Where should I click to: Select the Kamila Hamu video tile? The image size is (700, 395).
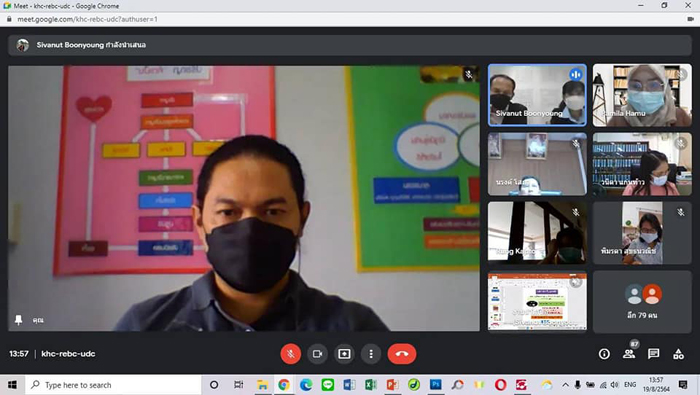(642, 95)
